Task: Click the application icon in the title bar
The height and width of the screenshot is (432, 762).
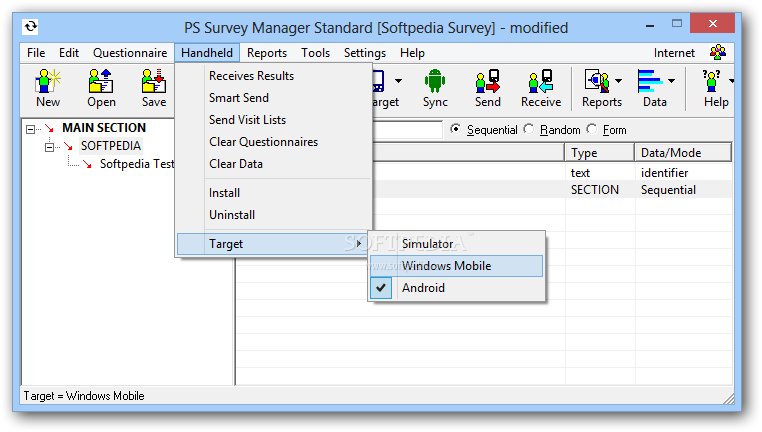Action: (31, 26)
